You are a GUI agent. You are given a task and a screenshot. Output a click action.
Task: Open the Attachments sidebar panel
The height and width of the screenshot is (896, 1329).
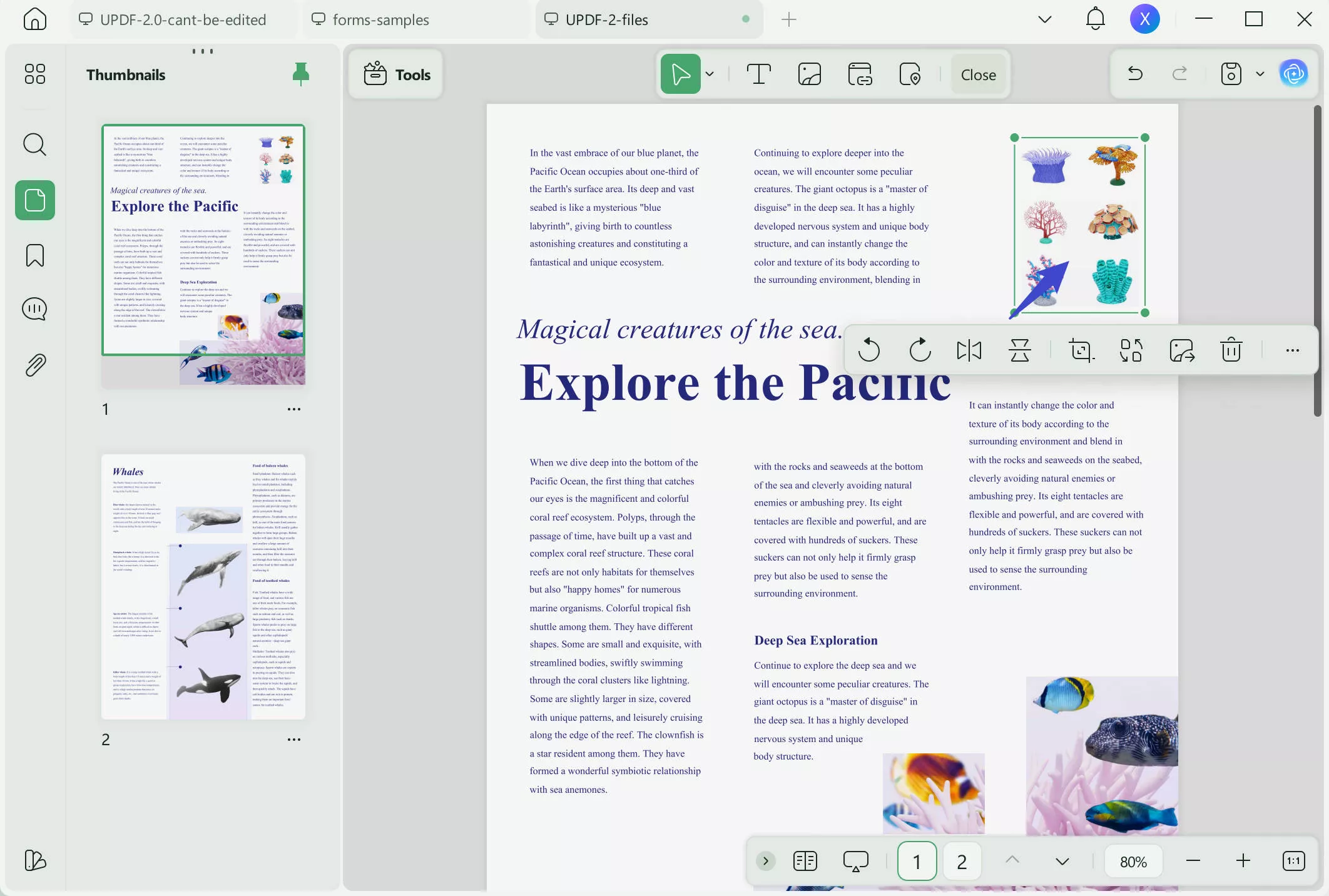(x=35, y=365)
